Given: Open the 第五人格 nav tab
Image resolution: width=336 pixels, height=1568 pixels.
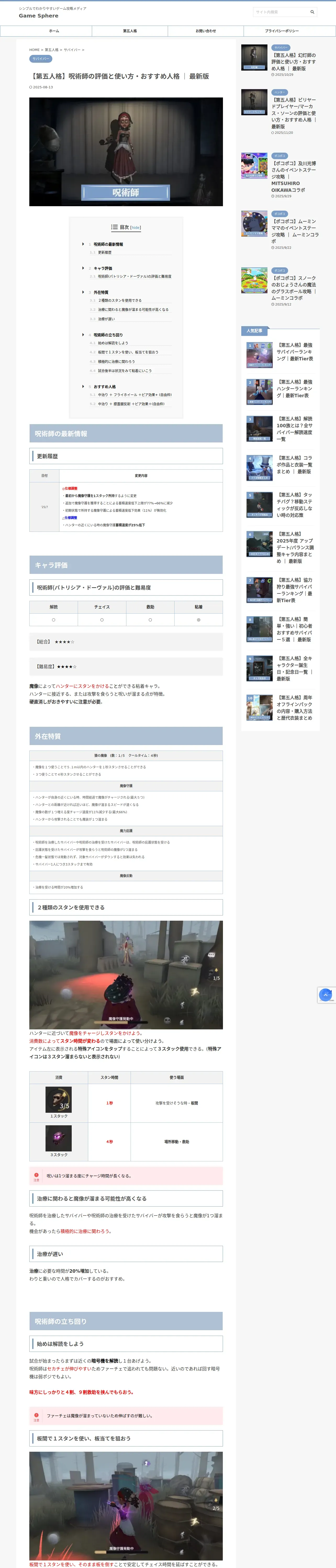Looking at the screenshot, I should tap(130, 31).
